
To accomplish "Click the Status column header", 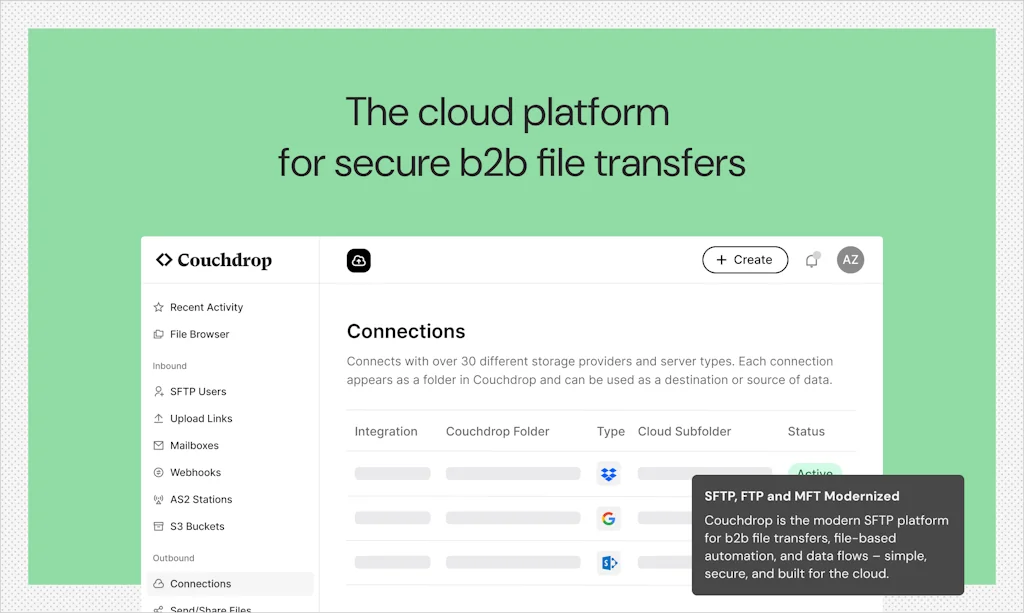I will pyautogui.click(x=806, y=432).
